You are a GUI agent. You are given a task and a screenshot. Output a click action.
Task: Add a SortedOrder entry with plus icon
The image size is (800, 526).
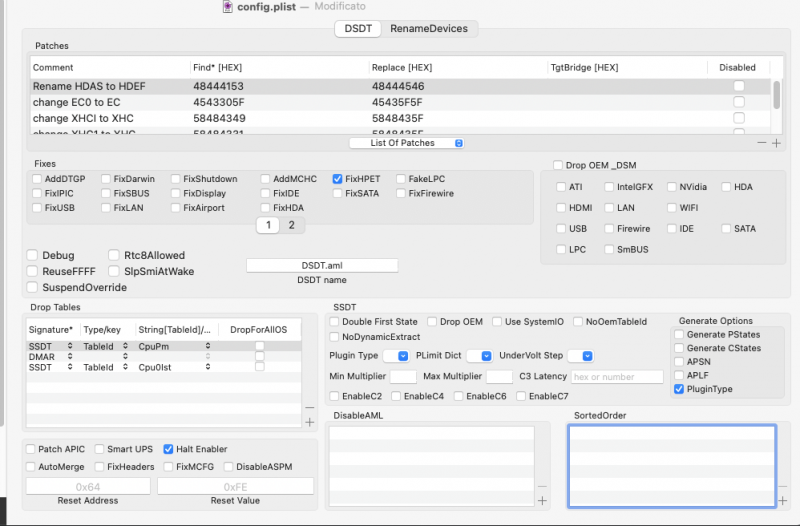[x=784, y=500]
